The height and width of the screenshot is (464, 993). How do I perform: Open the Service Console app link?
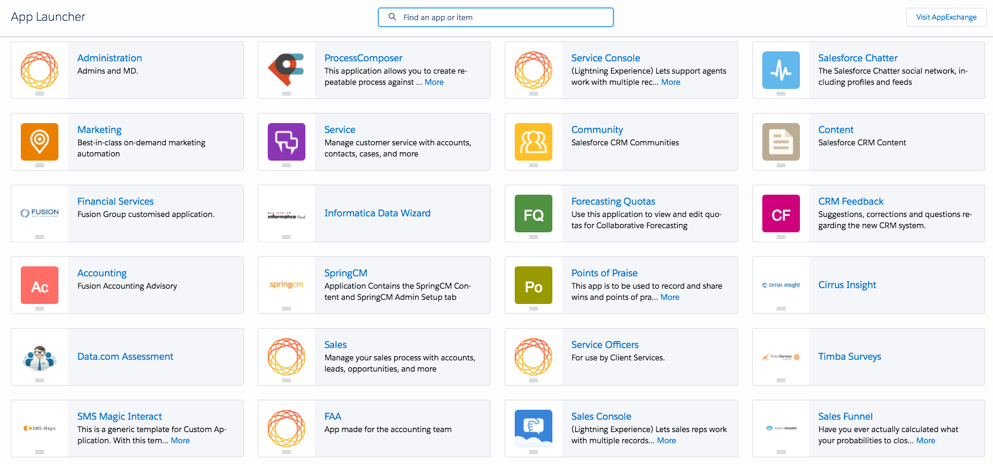pyautogui.click(x=605, y=58)
